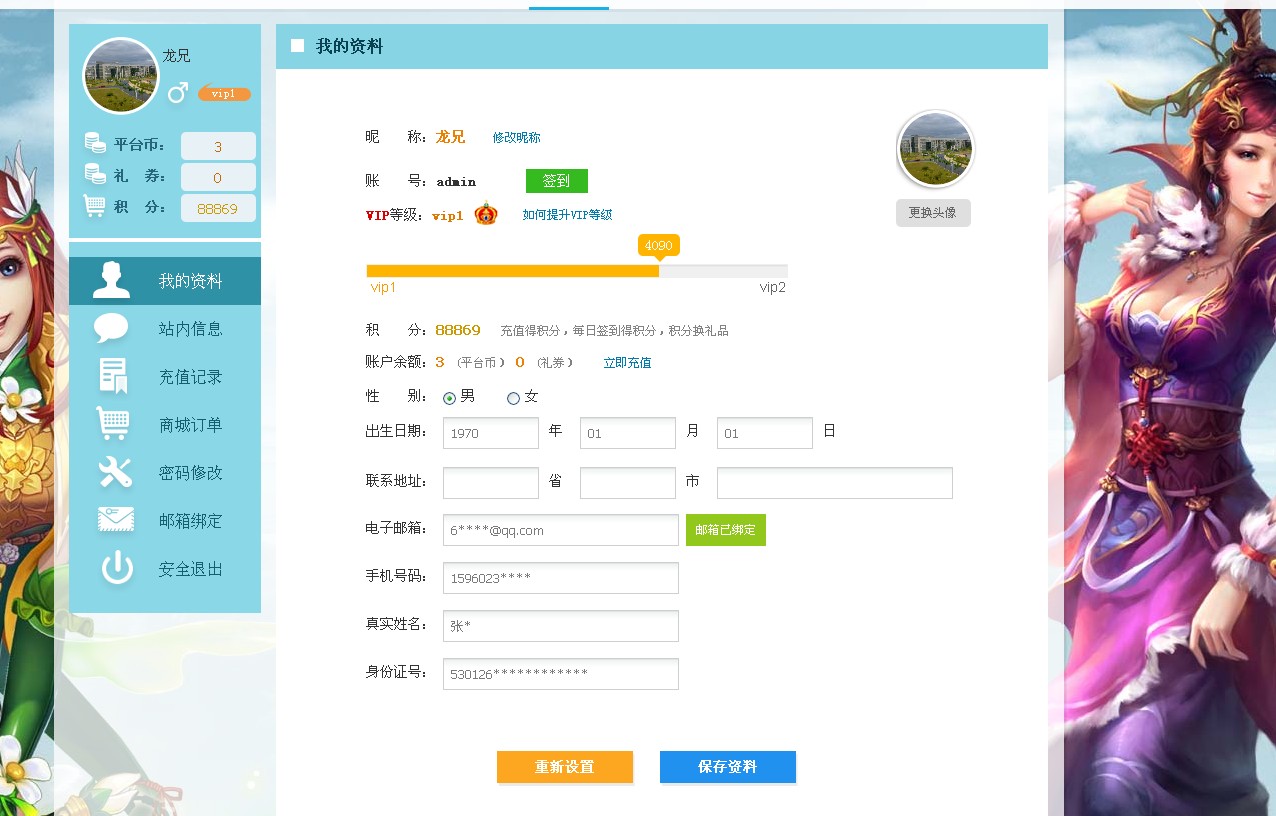Click the 修改昵称 link
Image resolution: width=1276 pixels, height=816 pixels.
(516, 138)
